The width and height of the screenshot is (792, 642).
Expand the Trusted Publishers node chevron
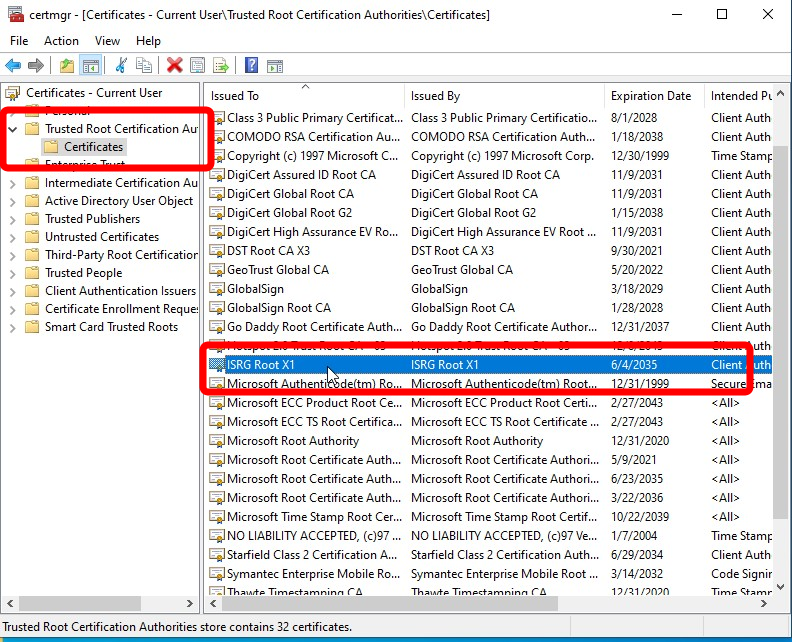13,219
